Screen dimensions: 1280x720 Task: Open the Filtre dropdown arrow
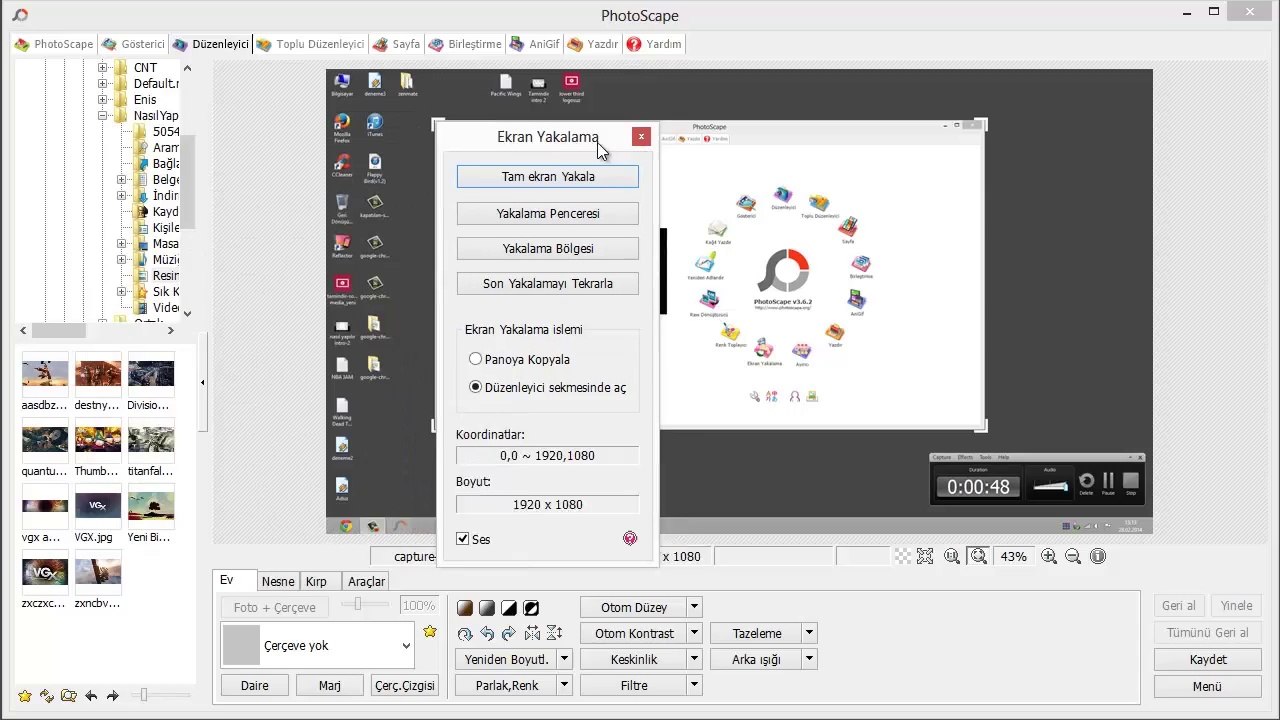tap(694, 685)
